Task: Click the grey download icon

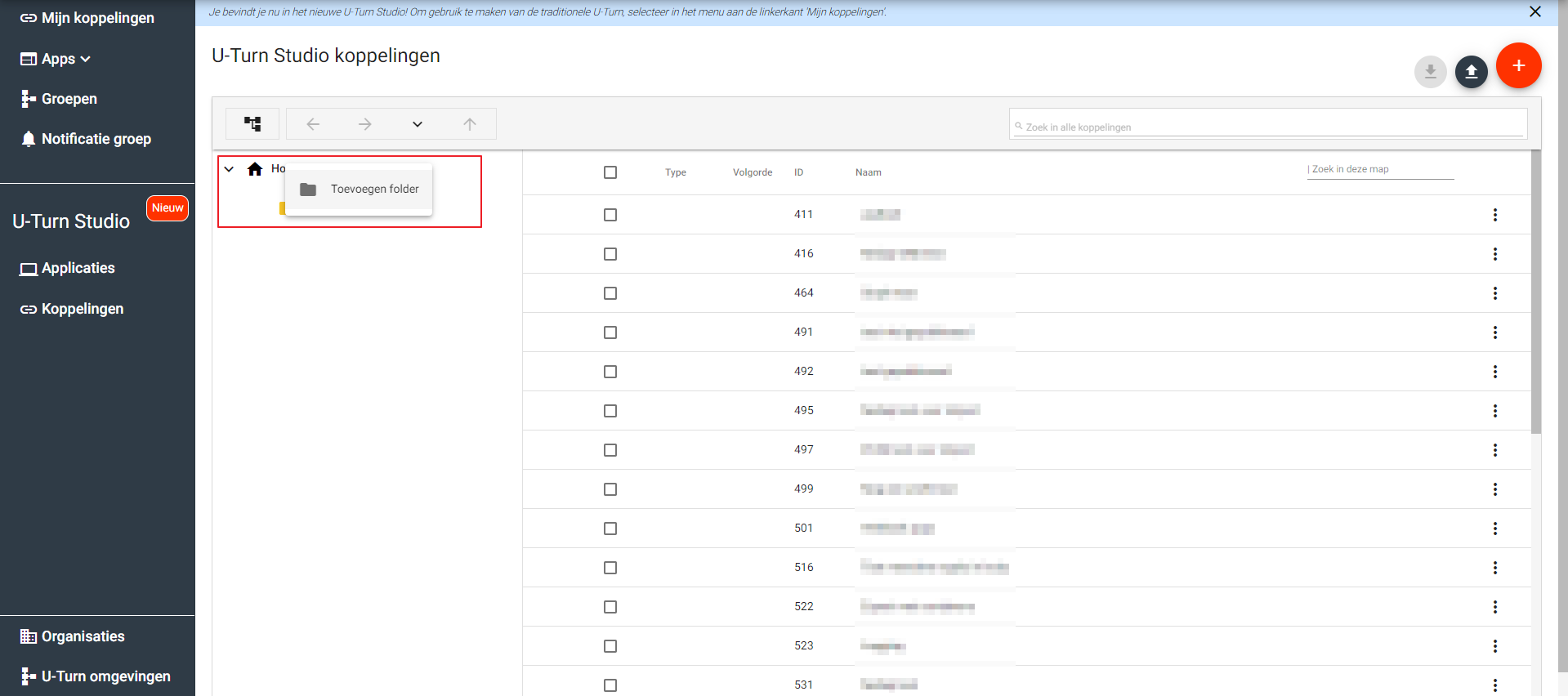Action: click(x=1430, y=72)
